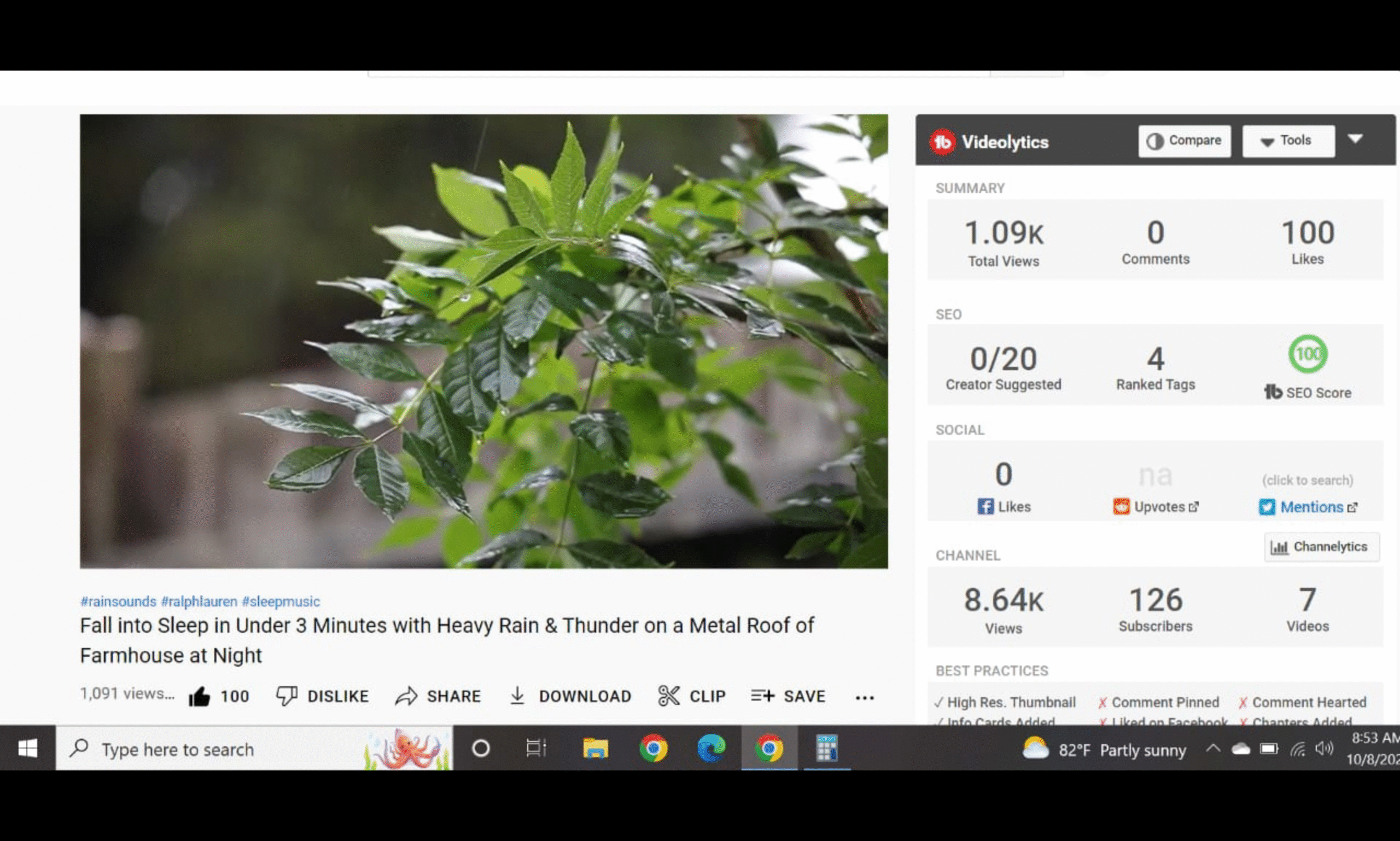This screenshot has height=841, width=1400.
Task: Open the Channelytics button
Action: (1322, 547)
